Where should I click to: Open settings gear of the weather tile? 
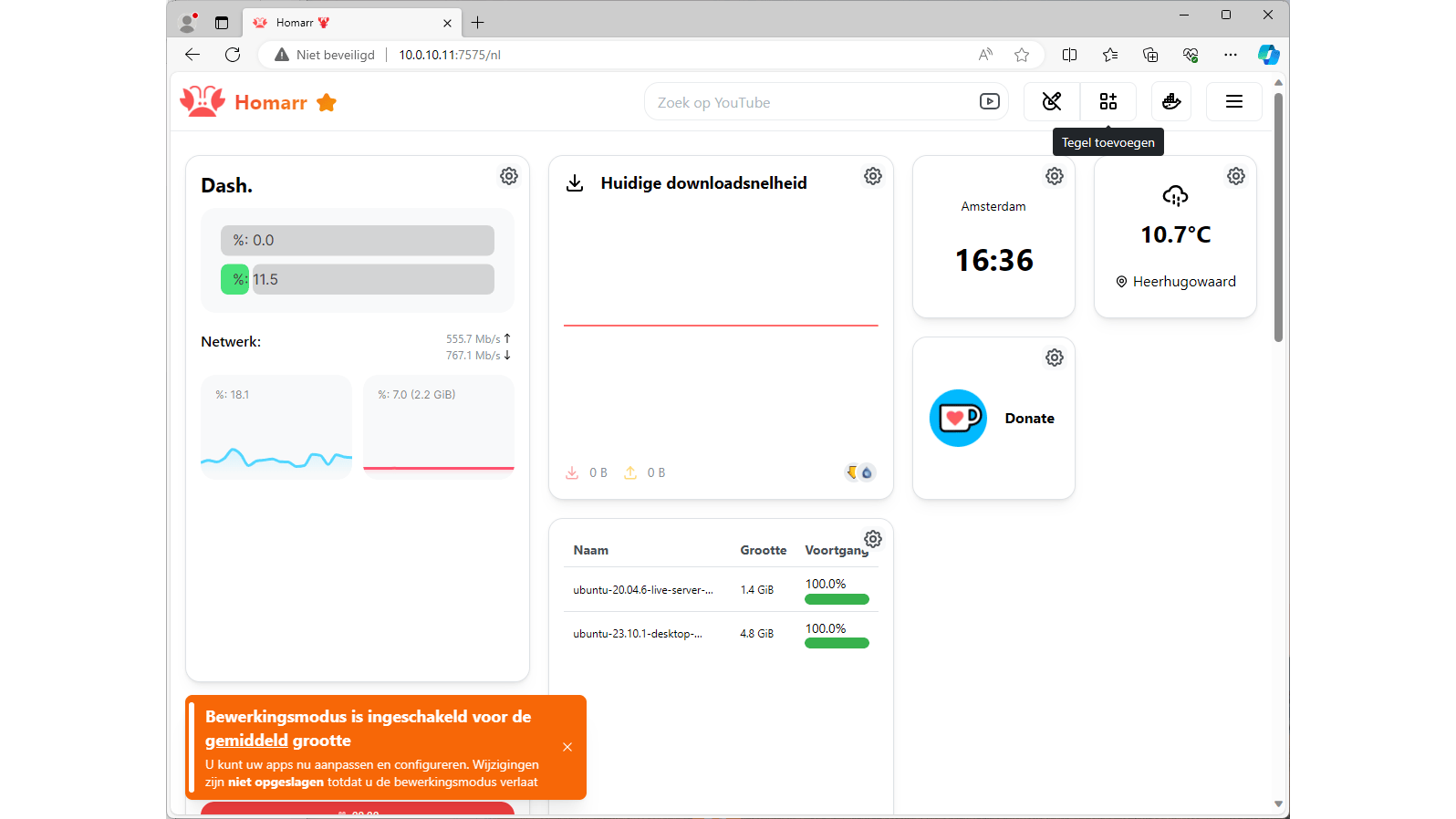coord(1236,176)
